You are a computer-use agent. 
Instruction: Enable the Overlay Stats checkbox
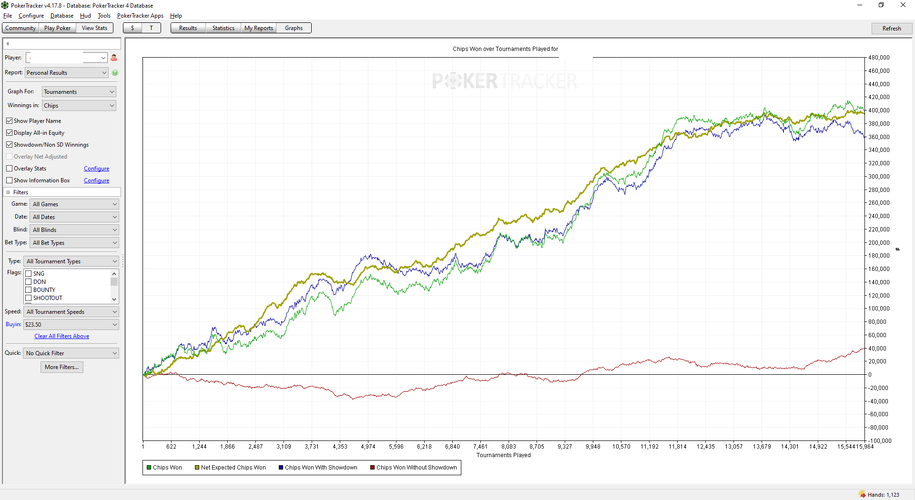(x=9, y=168)
